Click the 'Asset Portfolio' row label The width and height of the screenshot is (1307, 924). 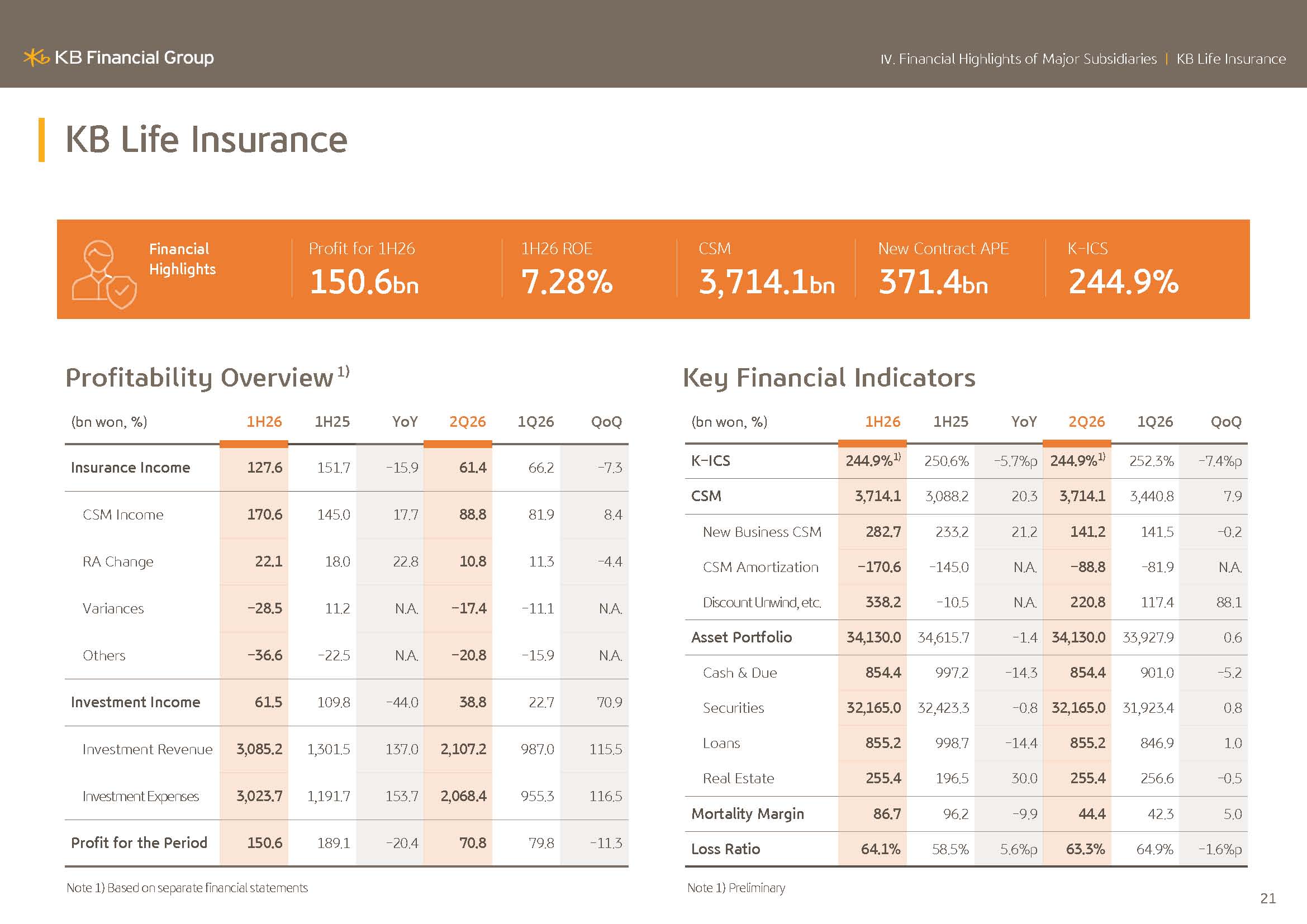(x=742, y=637)
